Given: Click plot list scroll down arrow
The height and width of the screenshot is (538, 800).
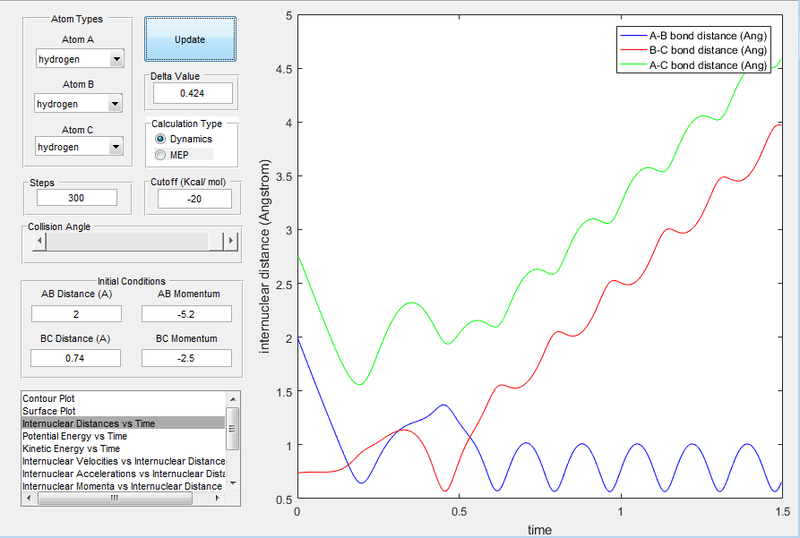Looking at the screenshot, I should 233,483.
